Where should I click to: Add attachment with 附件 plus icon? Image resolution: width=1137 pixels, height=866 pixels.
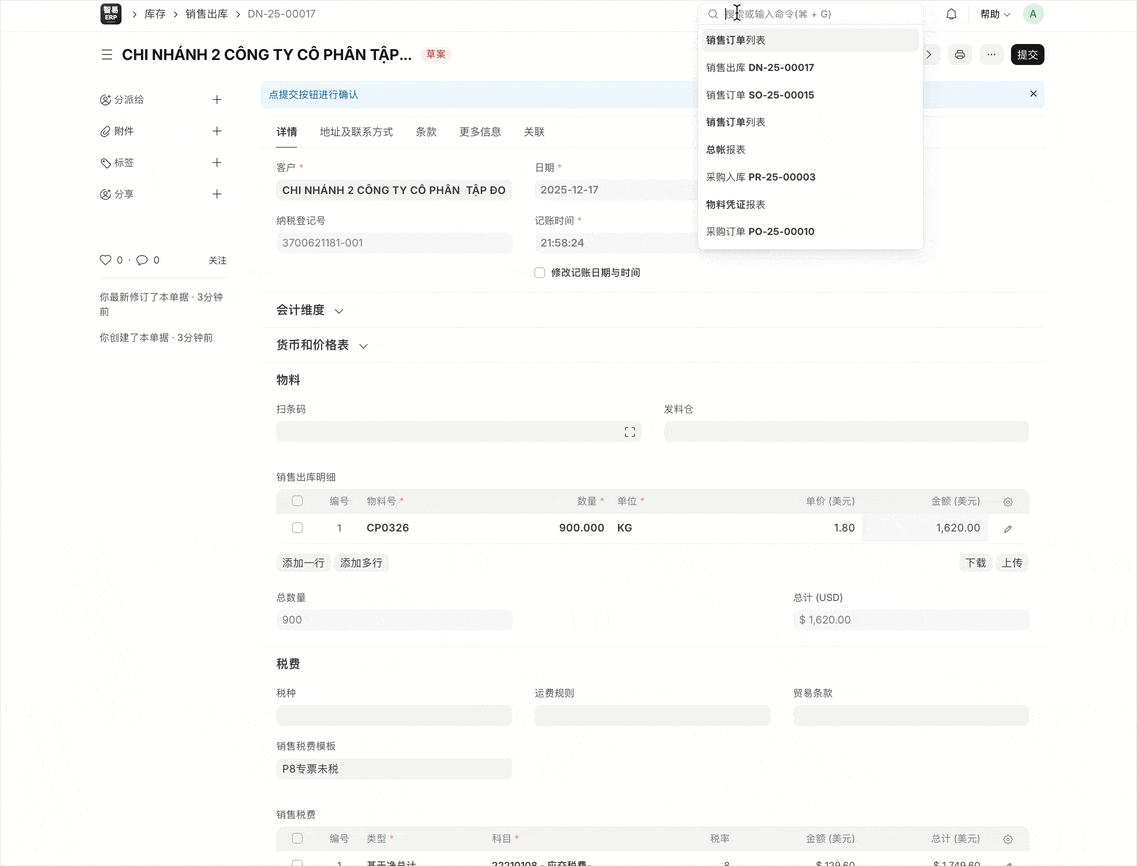pyautogui.click(x=217, y=131)
